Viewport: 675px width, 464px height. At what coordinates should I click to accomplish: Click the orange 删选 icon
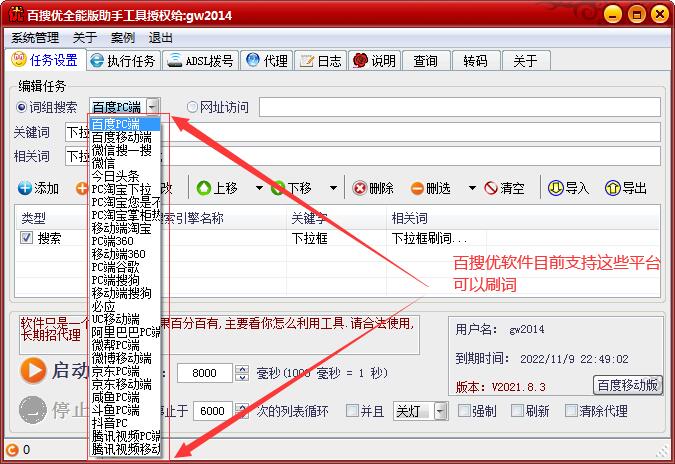[417, 189]
